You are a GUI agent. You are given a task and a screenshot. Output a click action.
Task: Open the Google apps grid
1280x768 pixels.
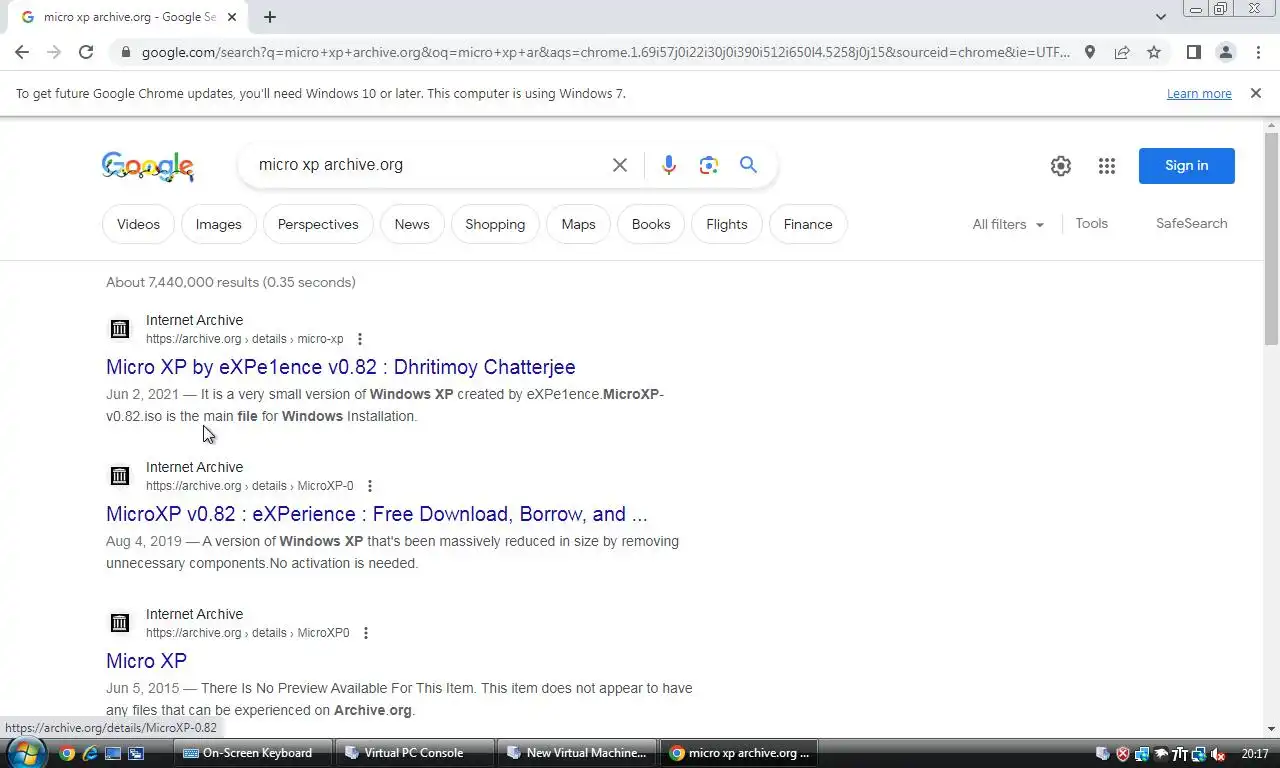[1107, 166]
